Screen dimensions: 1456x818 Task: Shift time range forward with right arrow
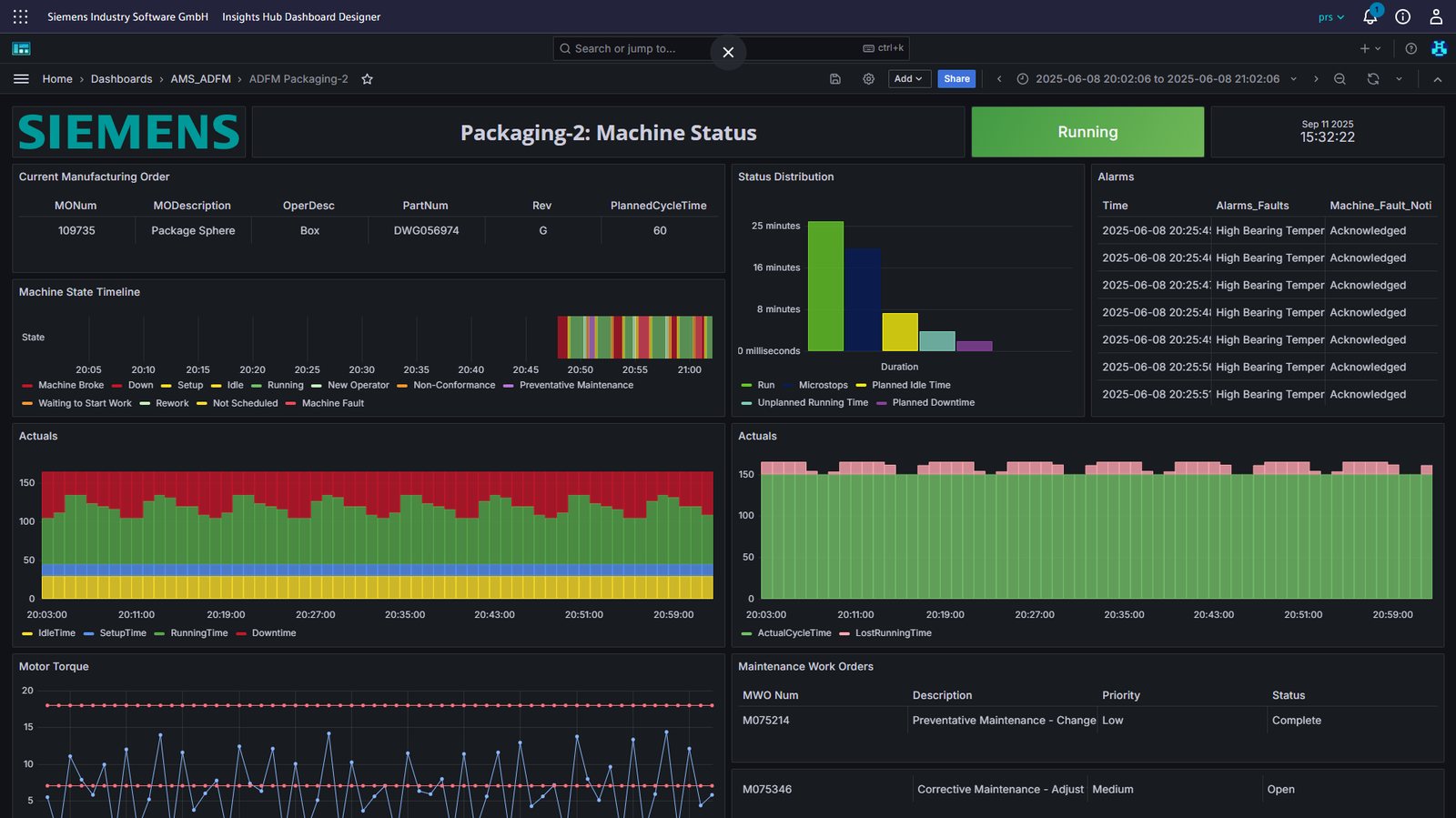point(1316,79)
